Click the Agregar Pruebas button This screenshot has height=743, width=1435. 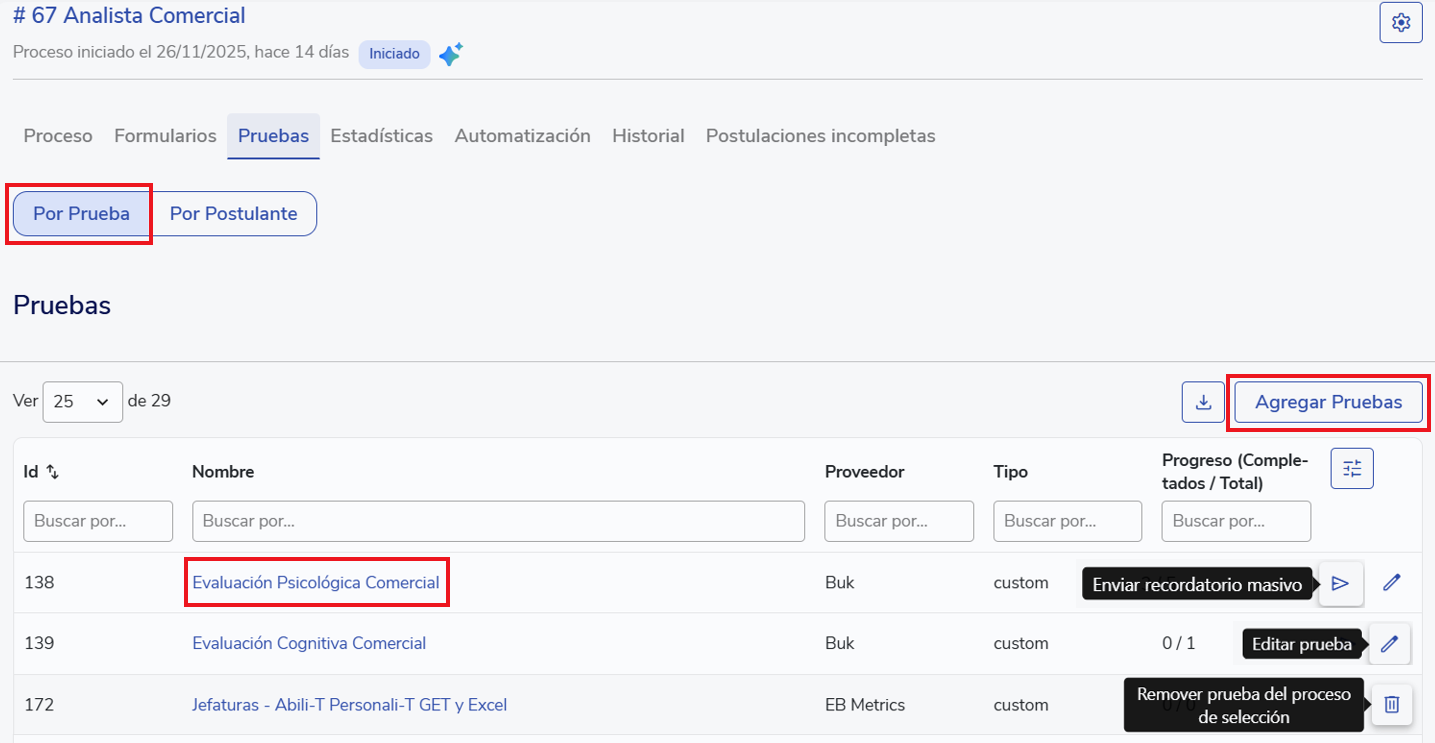(x=1328, y=402)
